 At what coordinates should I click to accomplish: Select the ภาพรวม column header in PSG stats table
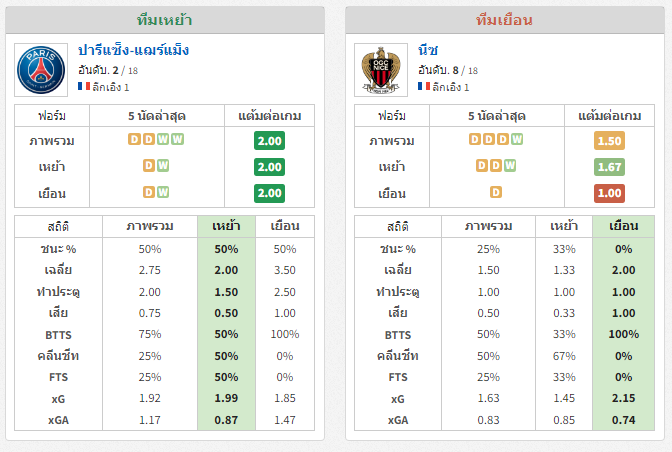click(x=150, y=226)
